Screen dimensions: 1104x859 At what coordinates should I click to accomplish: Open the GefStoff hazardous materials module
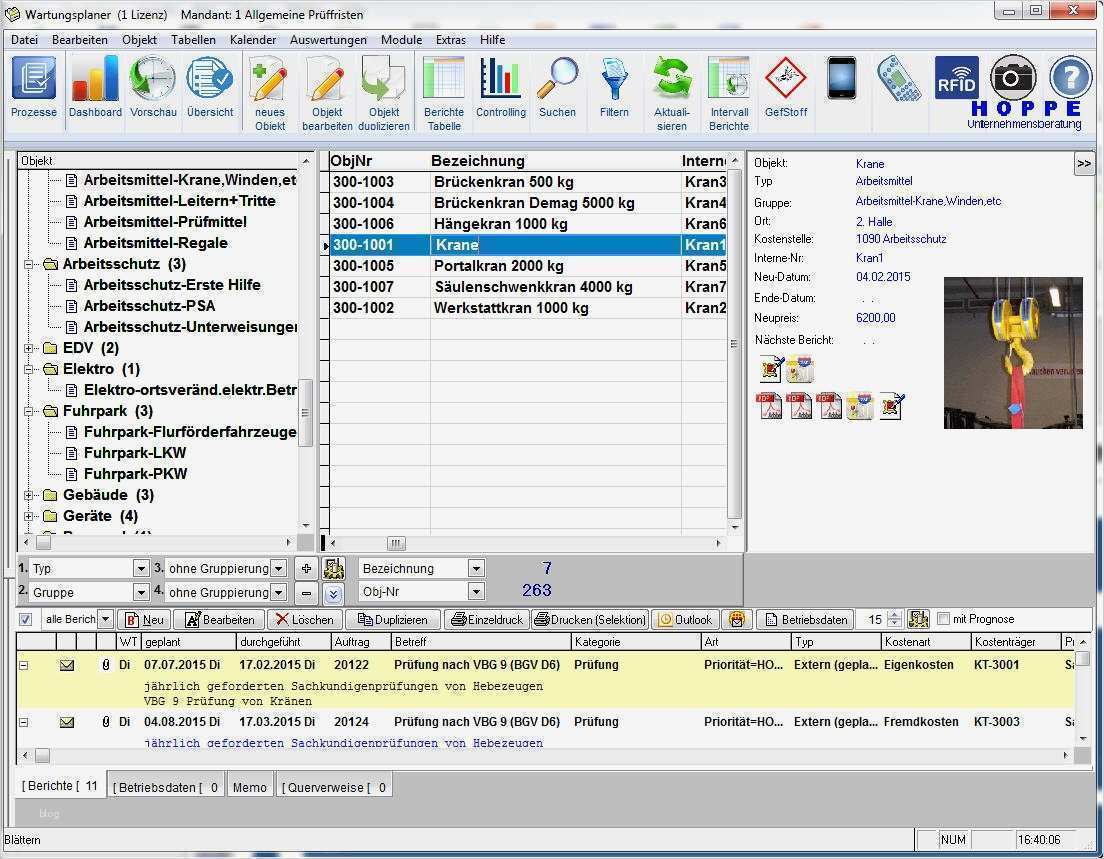pyautogui.click(x=786, y=88)
